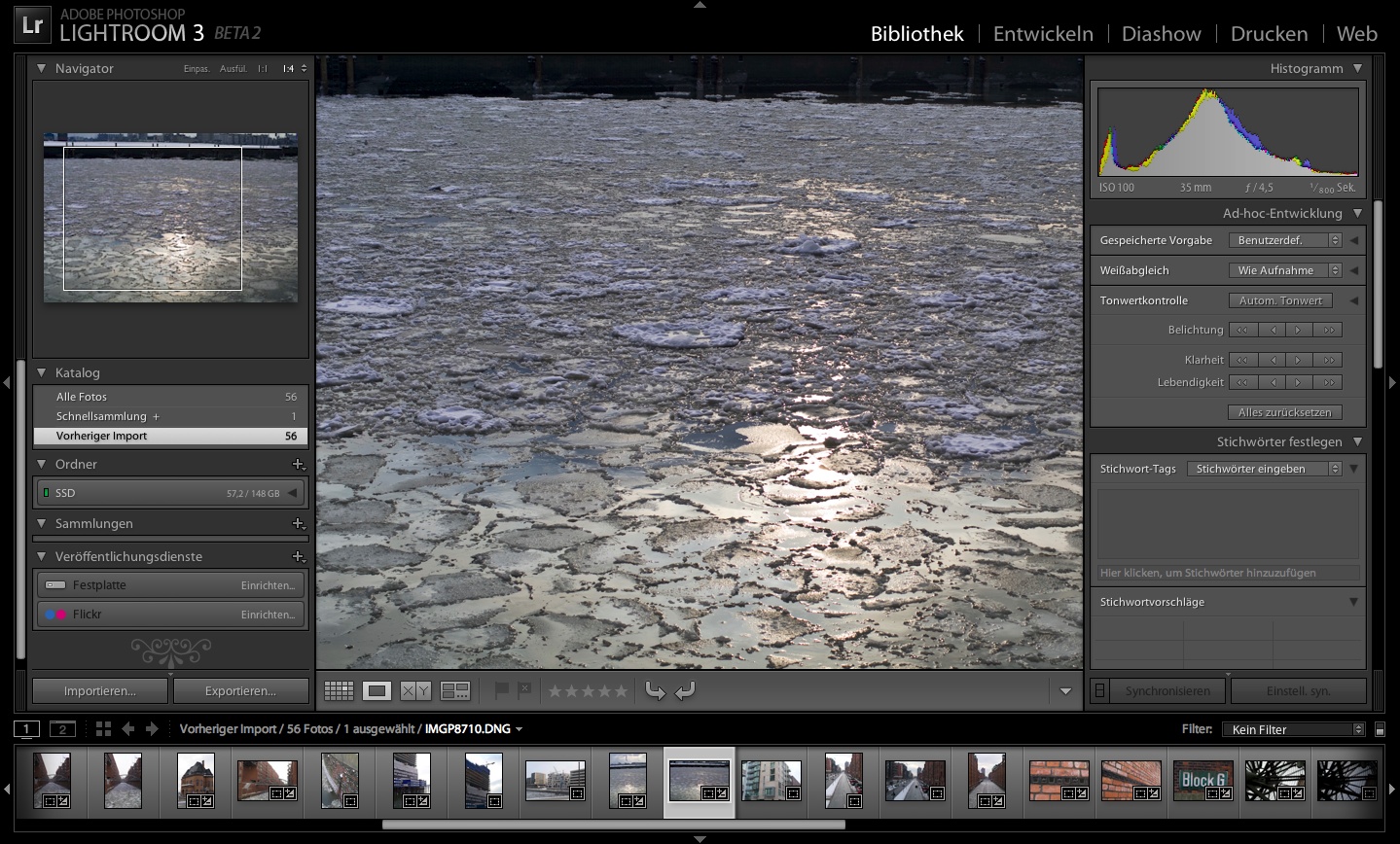Screen dimensions: 1400x844
Task: Toggle Autom. Tonwert in Ad-hoc-Entwicklung
Action: click(x=1279, y=299)
